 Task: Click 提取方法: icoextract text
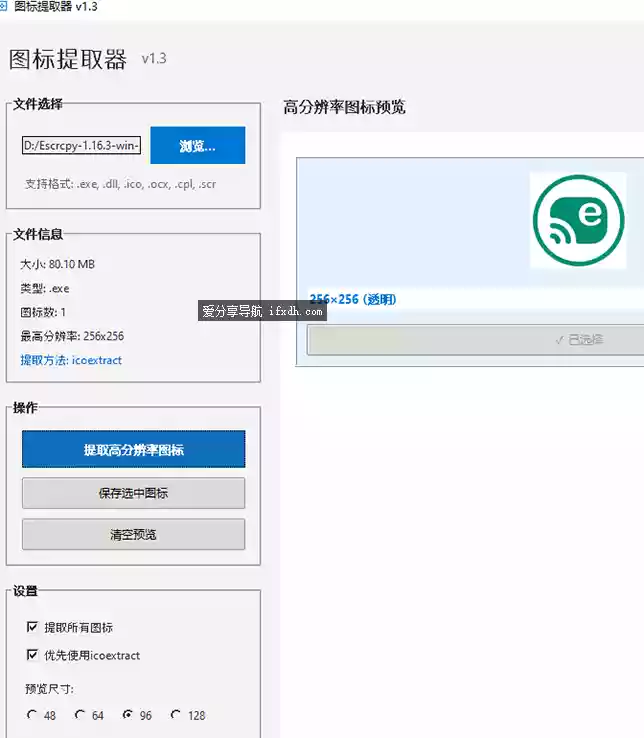pos(71,360)
